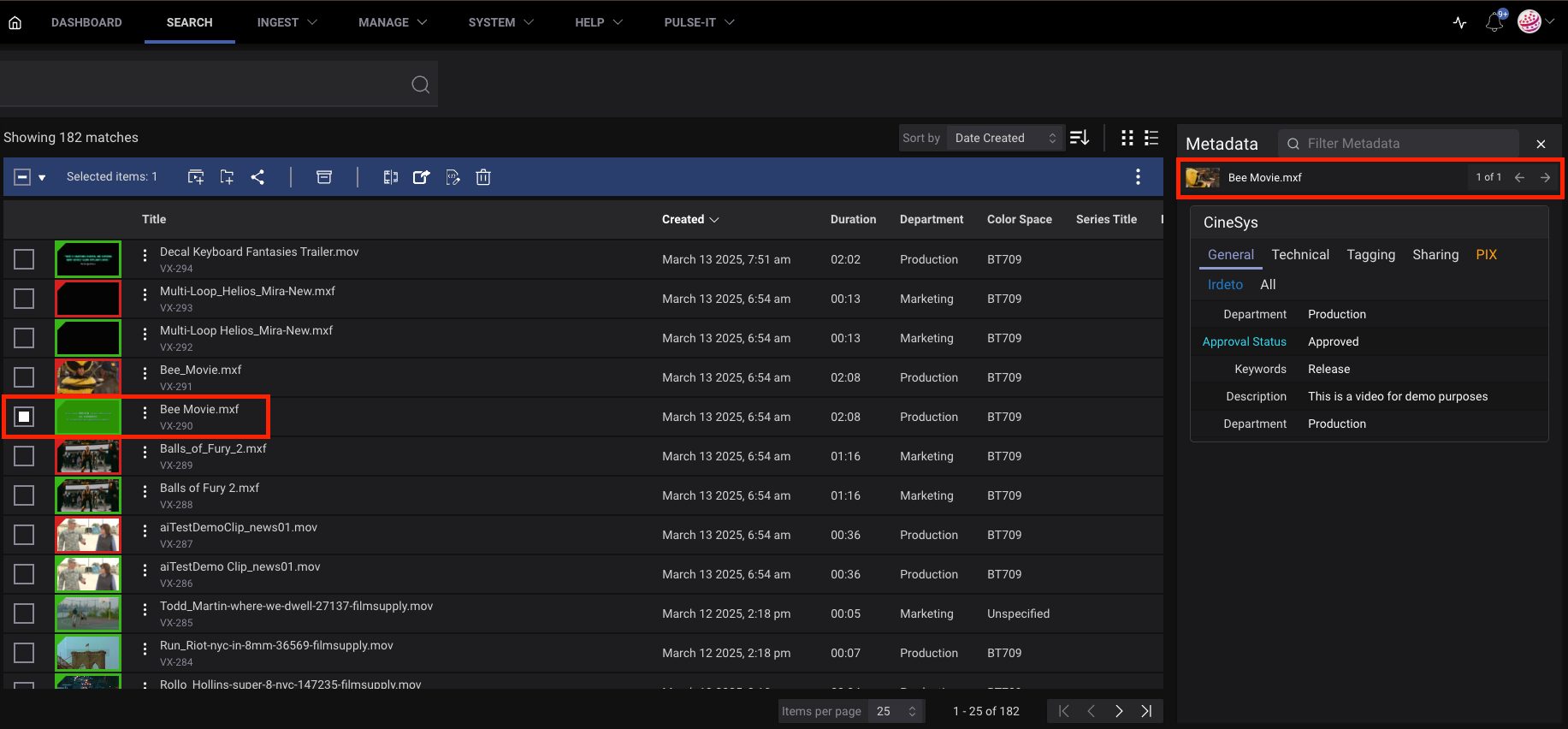Screen dimensions: 1568x729
Task: Switch to grid view layout
Action: tap(1127, 138)
